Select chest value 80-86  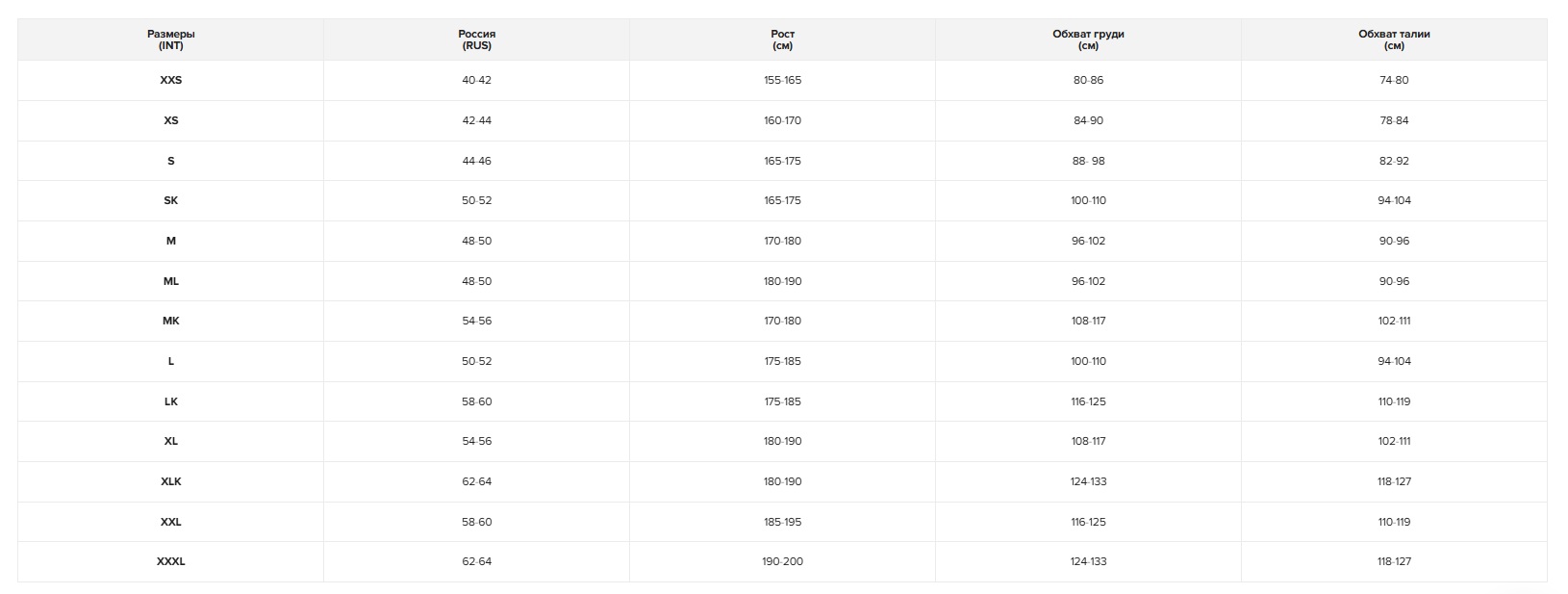coord(1088,81)
